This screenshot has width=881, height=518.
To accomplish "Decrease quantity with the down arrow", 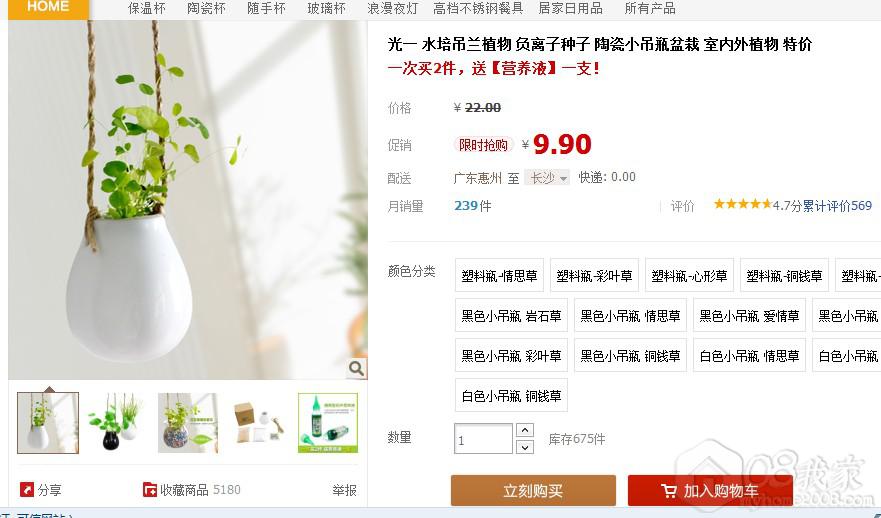I will tap(524, 447).
